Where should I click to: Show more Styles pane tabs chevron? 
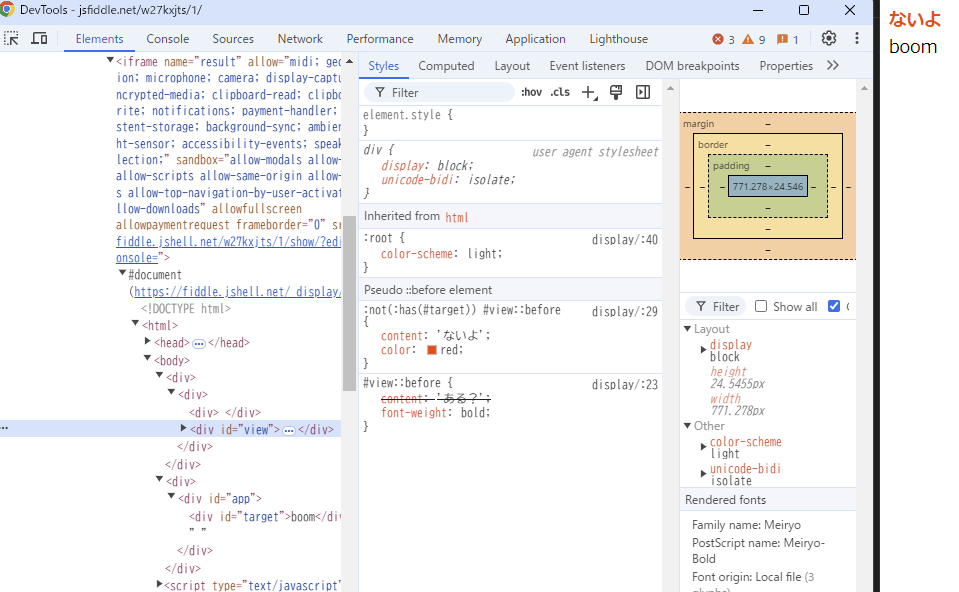click(832, 65)
